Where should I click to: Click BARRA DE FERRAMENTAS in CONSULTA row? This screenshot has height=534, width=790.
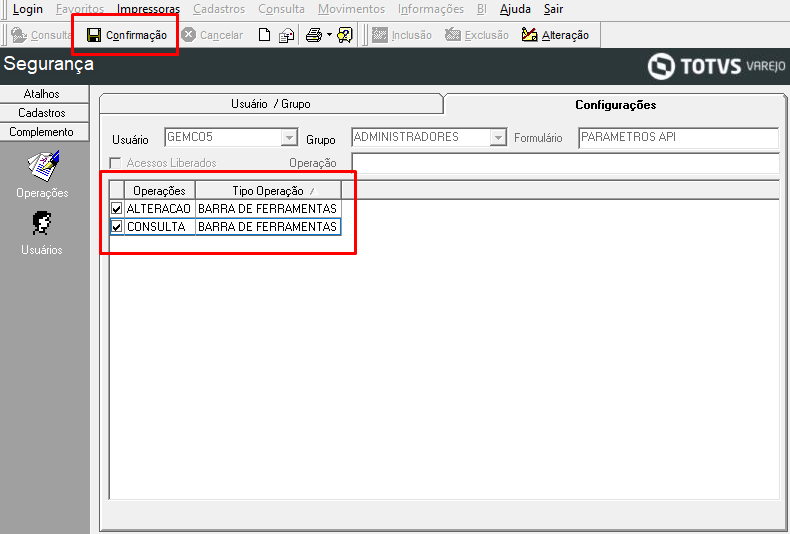[x=268, y=227]
